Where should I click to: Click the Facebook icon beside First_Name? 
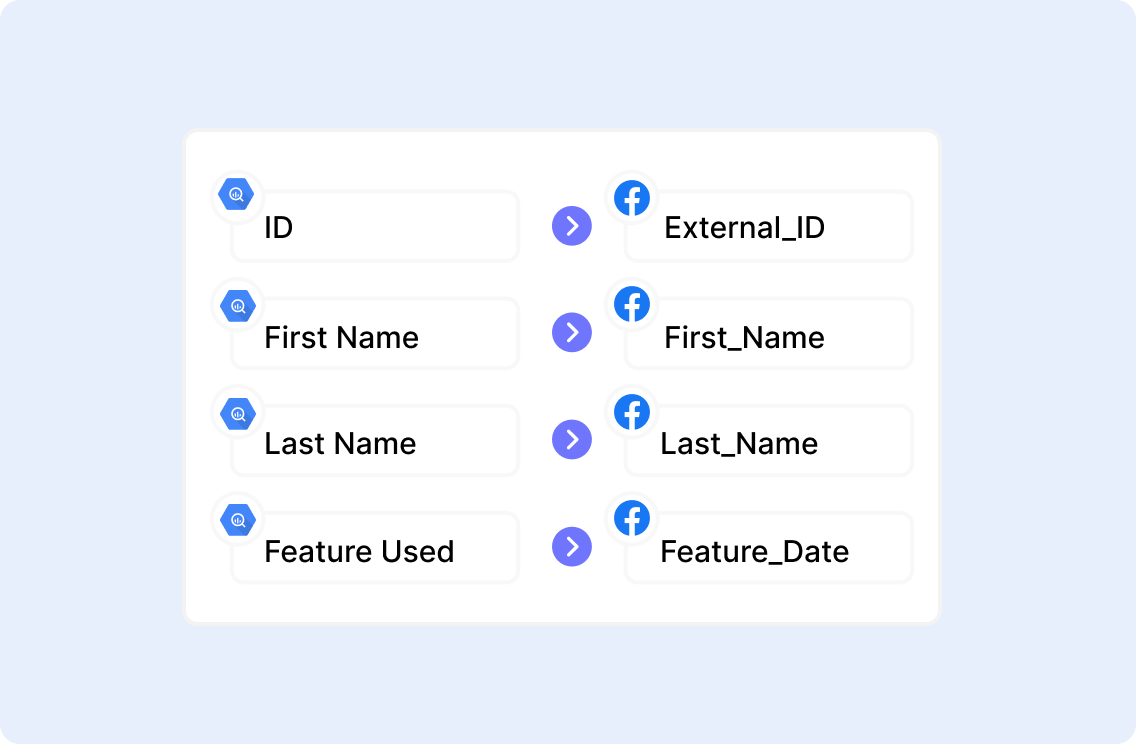632,304
